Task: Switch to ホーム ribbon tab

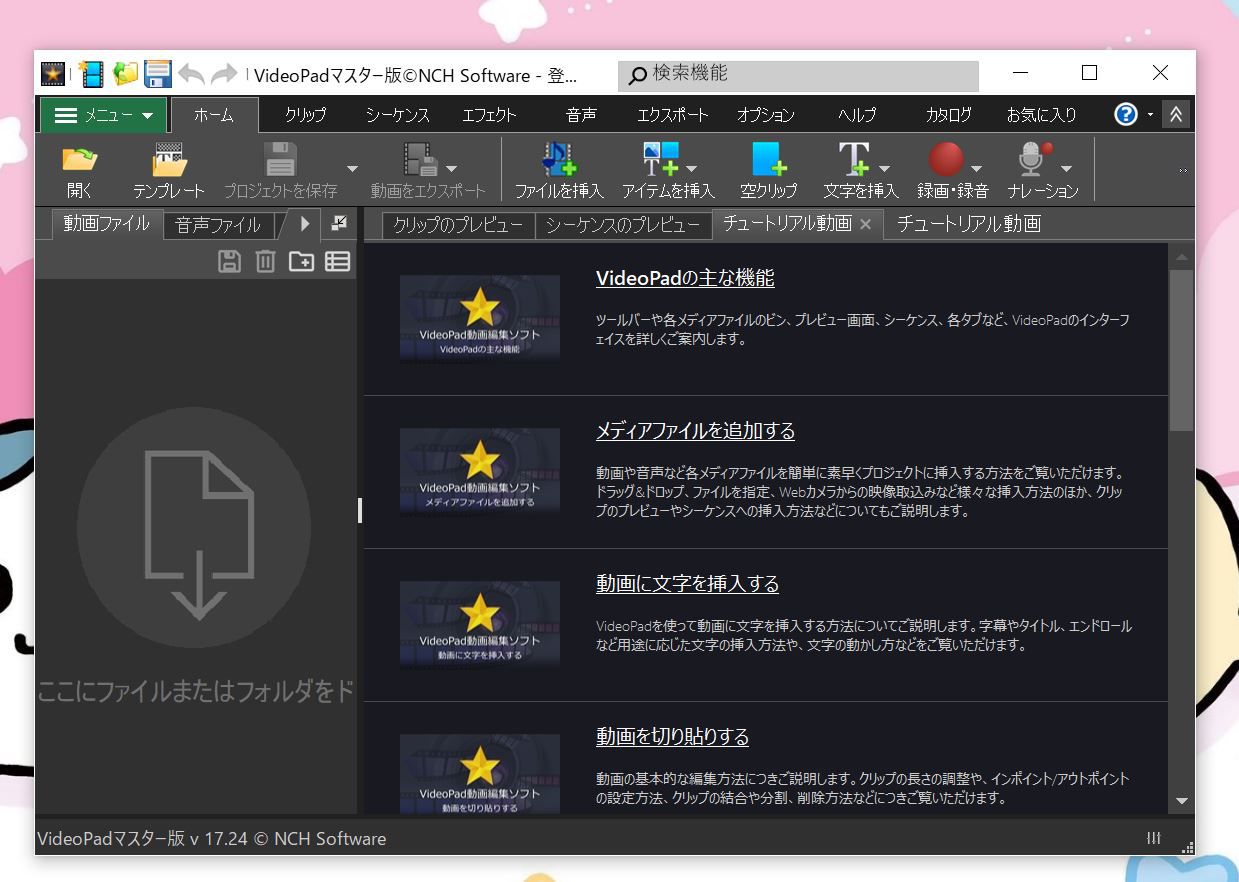Action: point(214,115)
